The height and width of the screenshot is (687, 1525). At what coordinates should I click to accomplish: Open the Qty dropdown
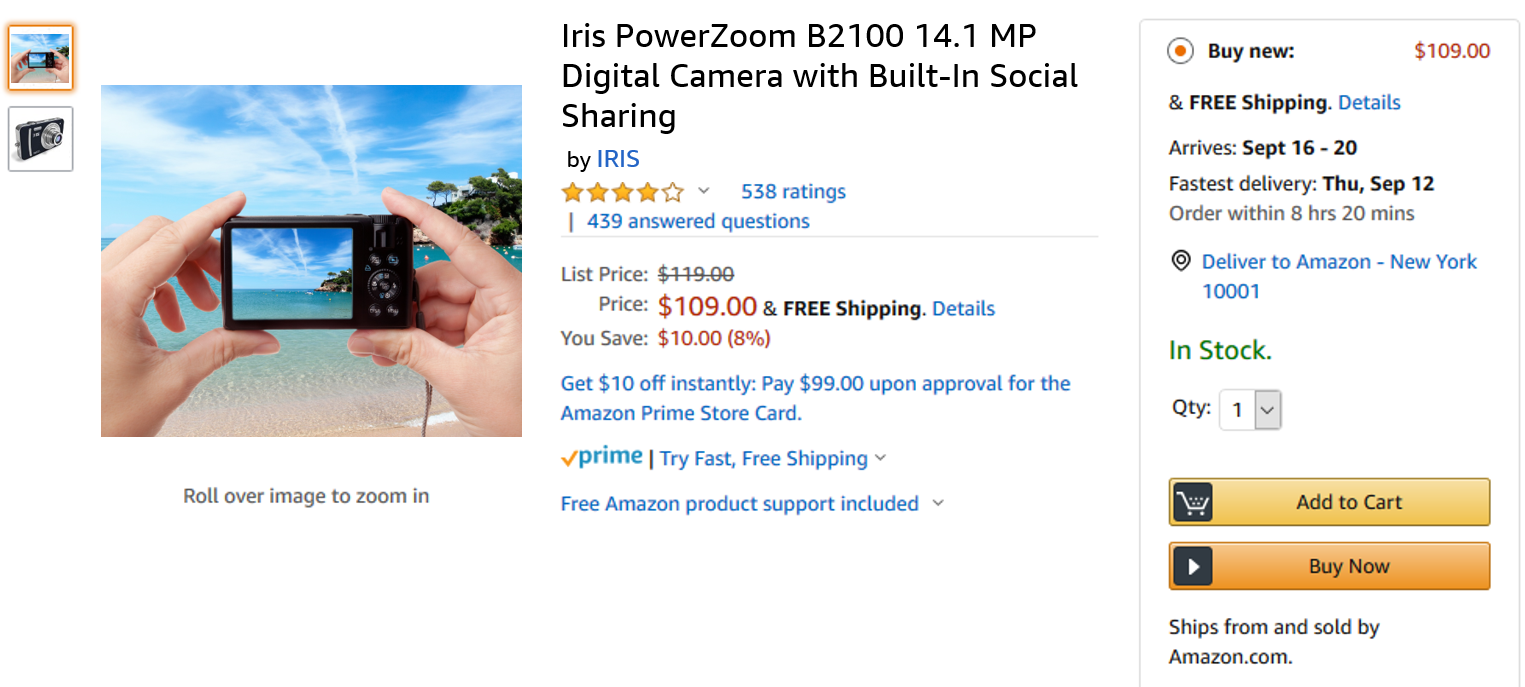(1249, 409)
